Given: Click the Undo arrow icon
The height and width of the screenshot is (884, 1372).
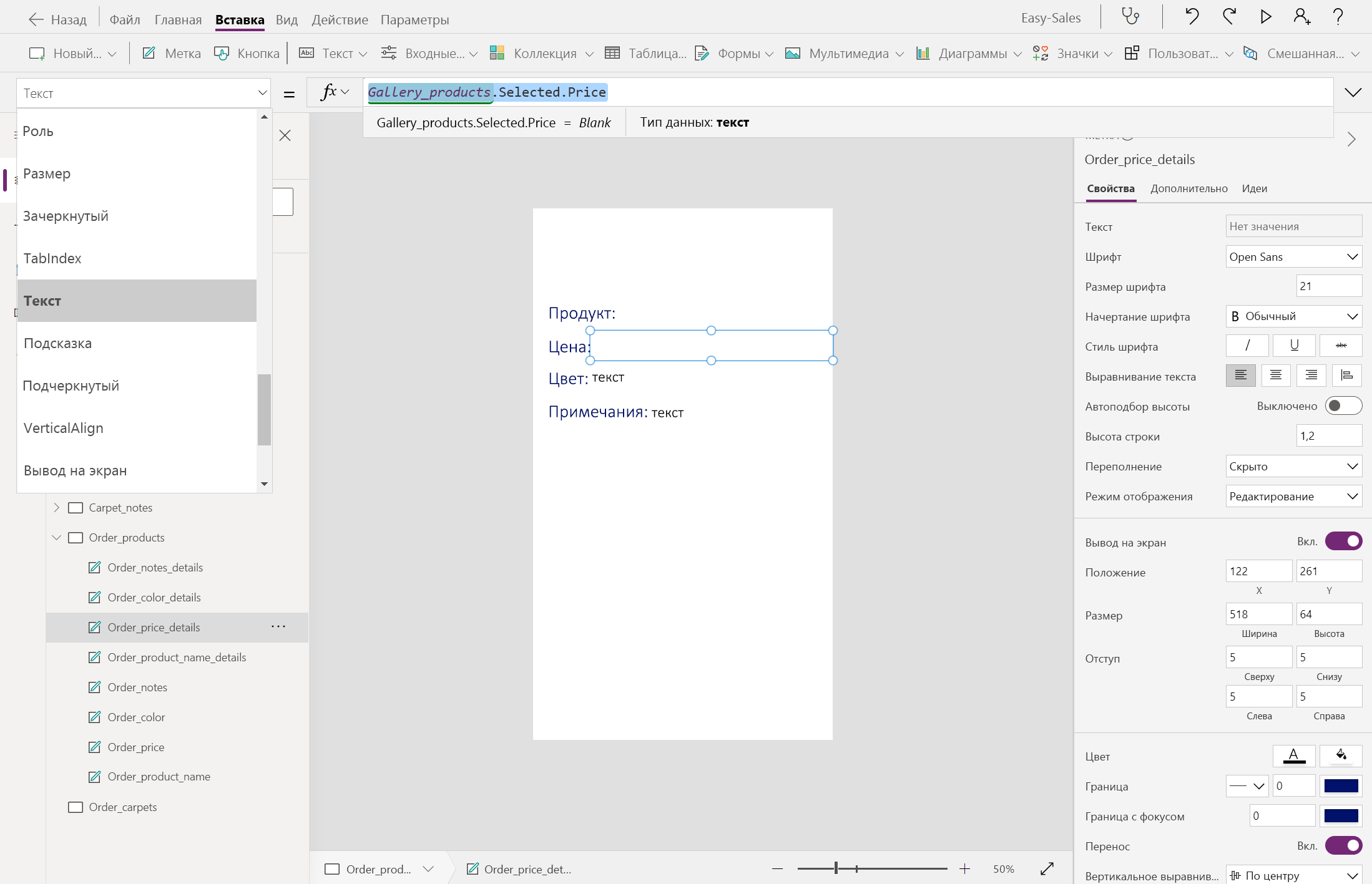Looking at the screenshot, I should (x=1192, y=17).
